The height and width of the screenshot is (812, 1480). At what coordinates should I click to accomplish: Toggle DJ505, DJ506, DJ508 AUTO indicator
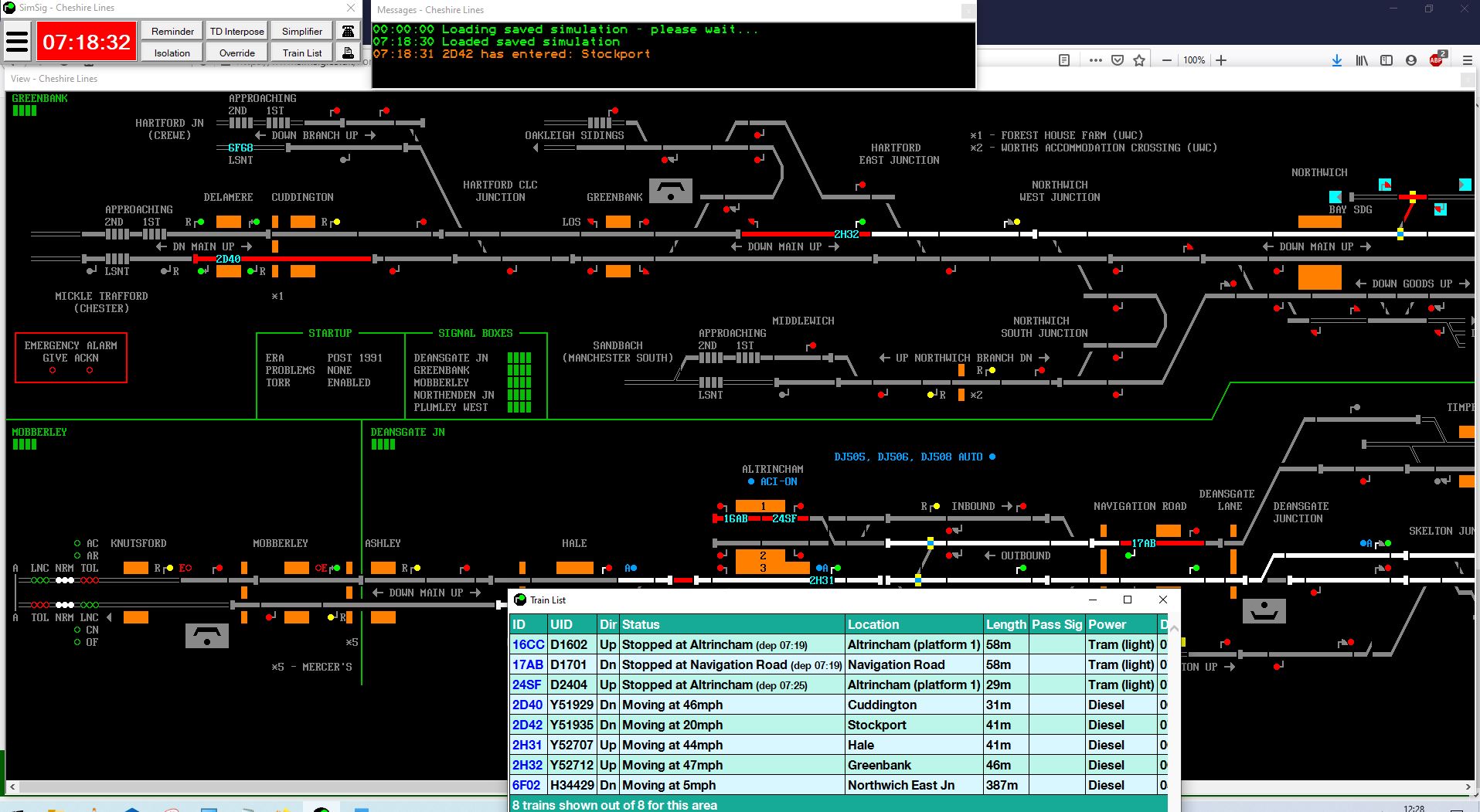(x=992, y=457)
